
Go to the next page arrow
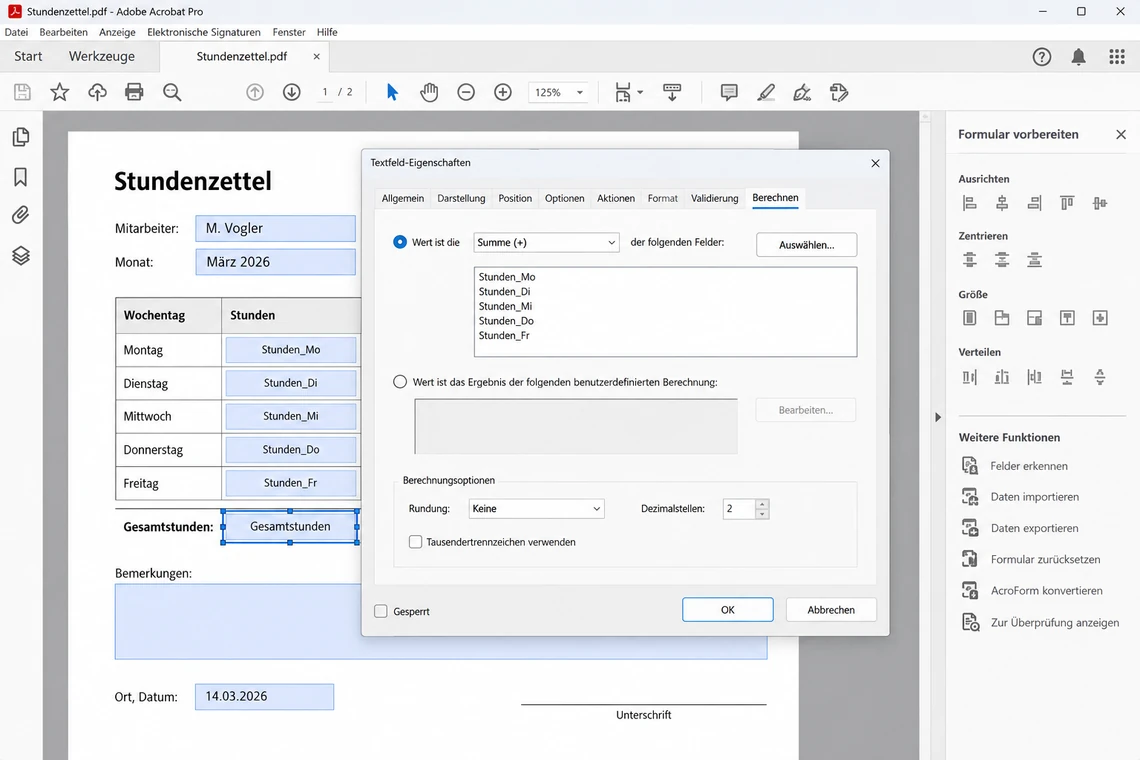pos(292,92)
